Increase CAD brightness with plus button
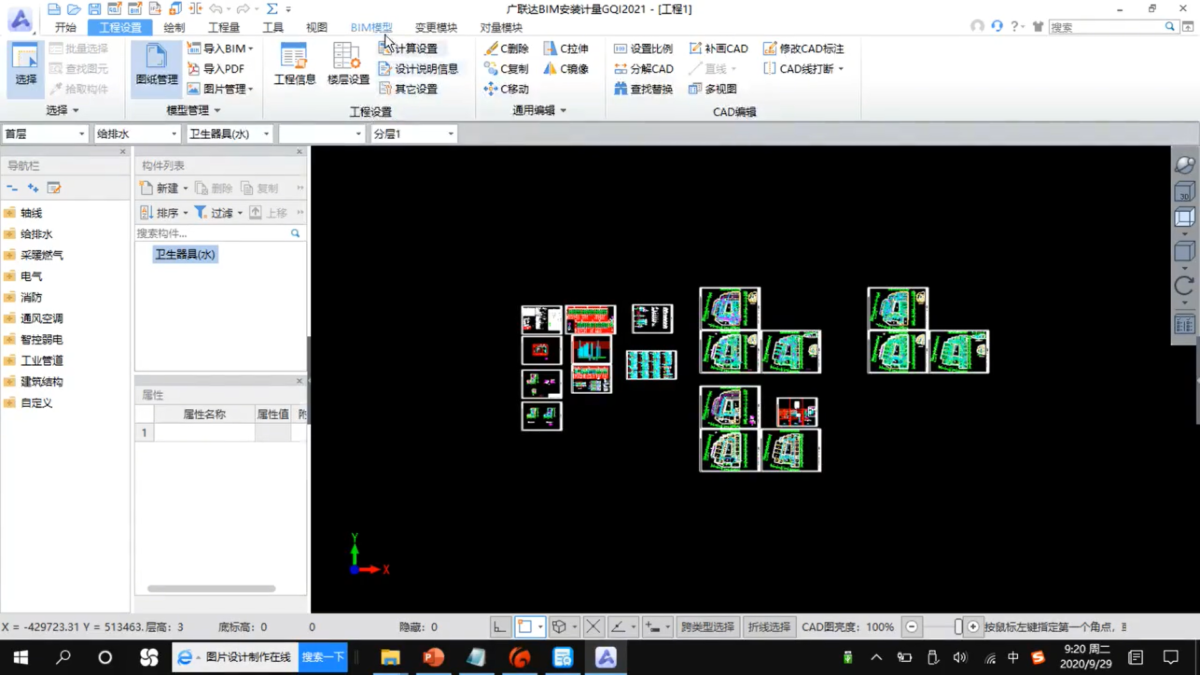 pyautogui.click(x=973, y=627)
